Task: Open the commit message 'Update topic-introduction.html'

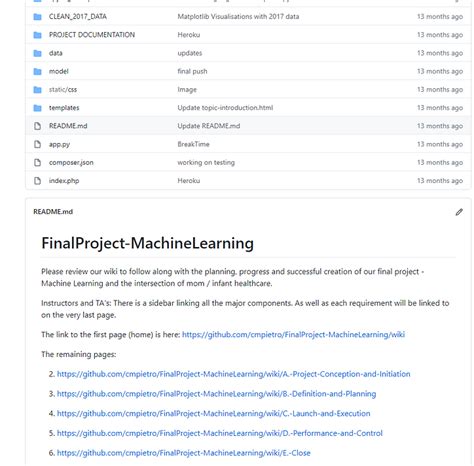Action: tap(225, 108)
